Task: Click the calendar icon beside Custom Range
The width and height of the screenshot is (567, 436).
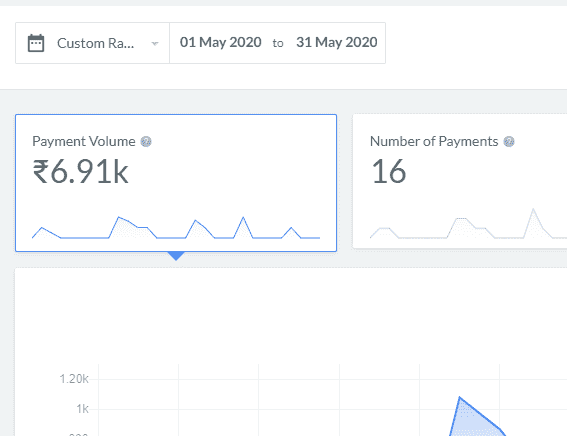Action: 36,43
